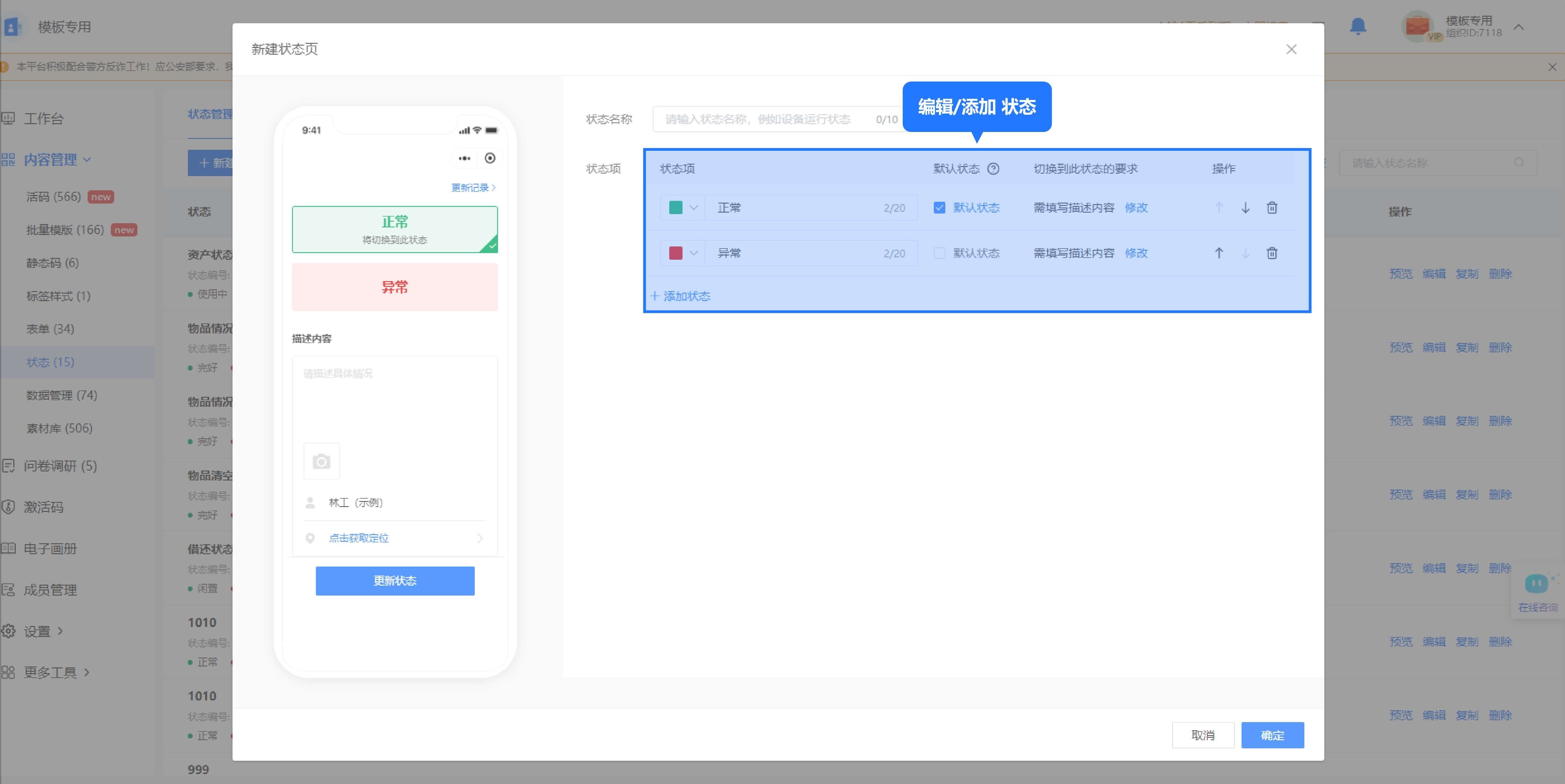The height and width of the screenshot is (784, 1565).
Task: Click the default status help icon
Action: coord(993,169)
